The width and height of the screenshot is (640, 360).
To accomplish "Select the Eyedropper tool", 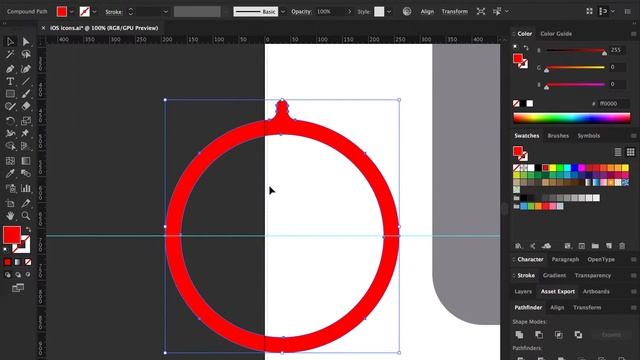I will coord(10,173).
